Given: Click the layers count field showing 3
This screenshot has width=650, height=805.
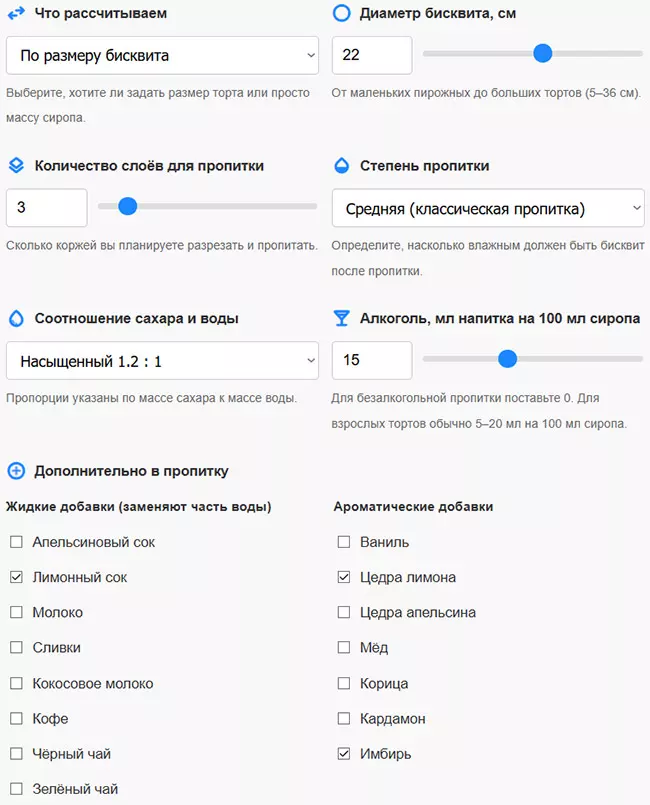Looking at the screenshot, I should [46, 208].
